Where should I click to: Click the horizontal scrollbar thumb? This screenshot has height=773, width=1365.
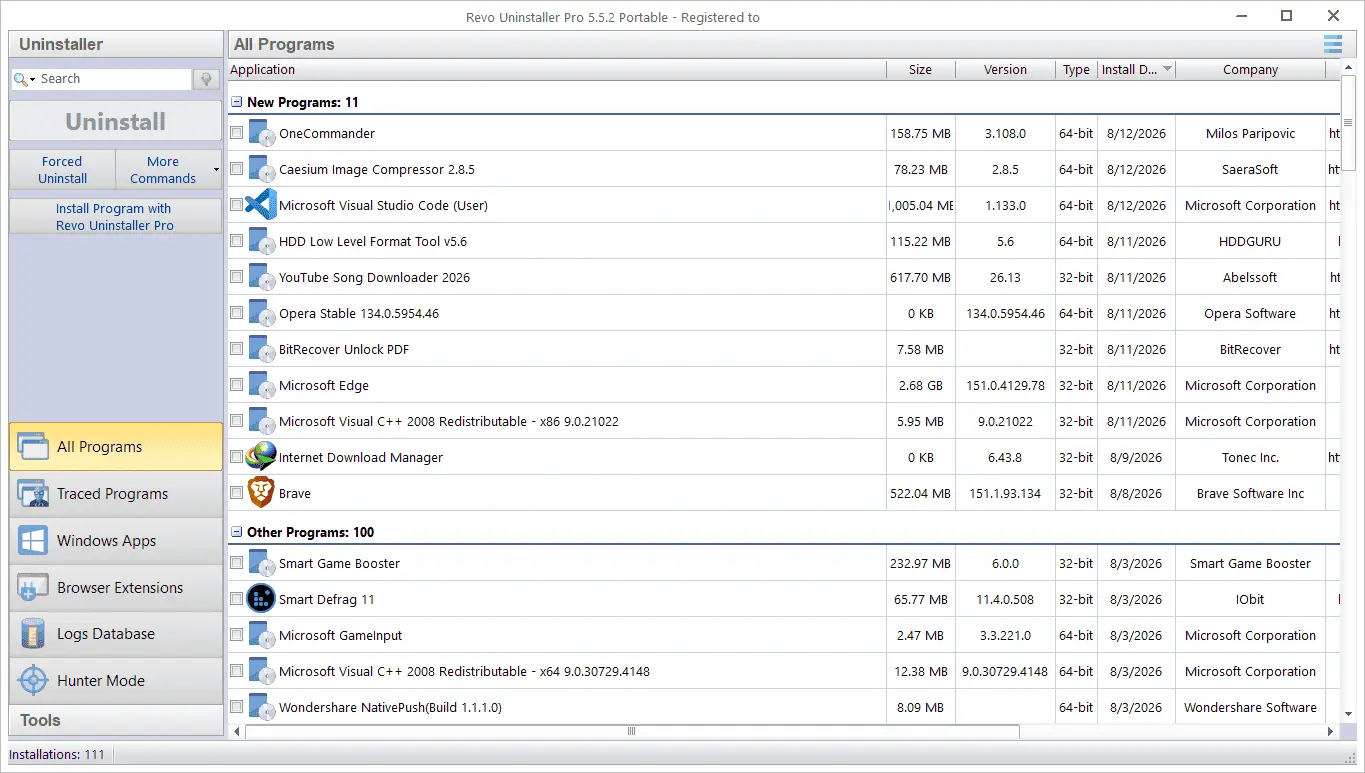pos(631,731)
